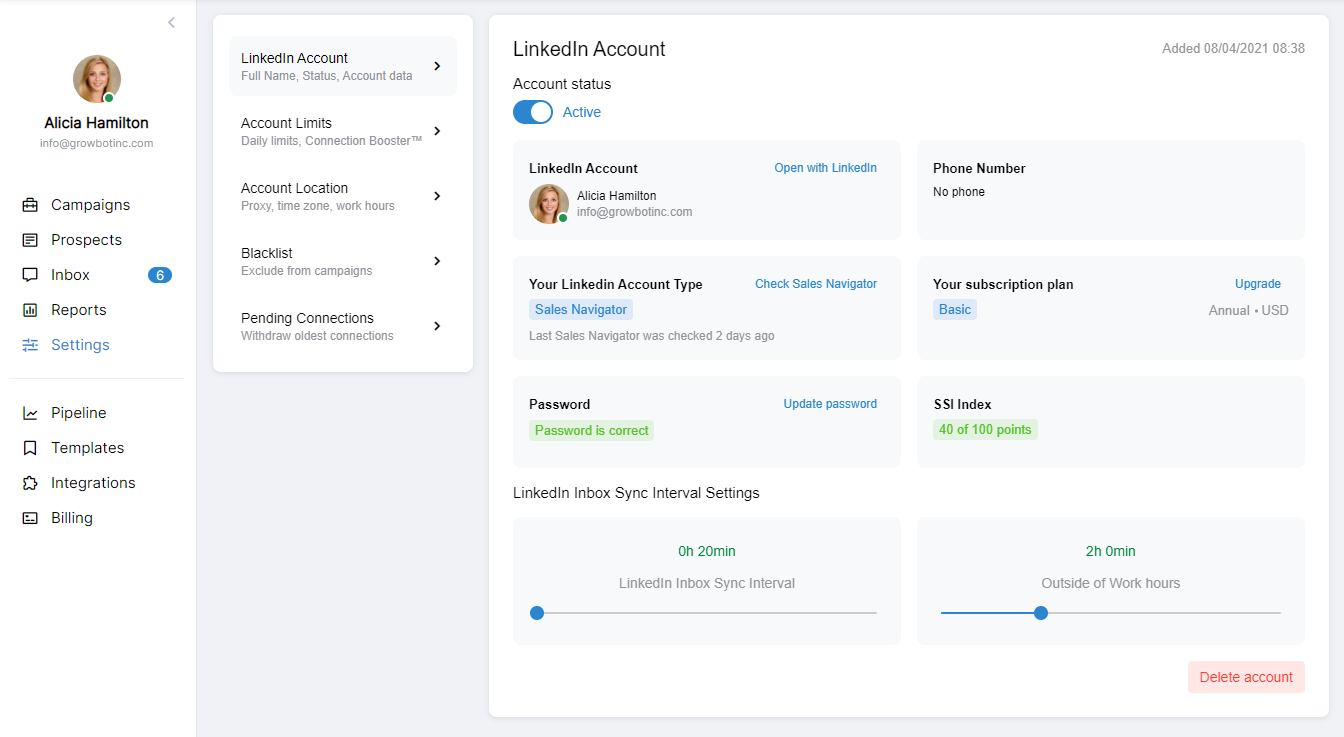Open the Pipeline view
Screen dimensions: 1344x737
click(78, 412)
